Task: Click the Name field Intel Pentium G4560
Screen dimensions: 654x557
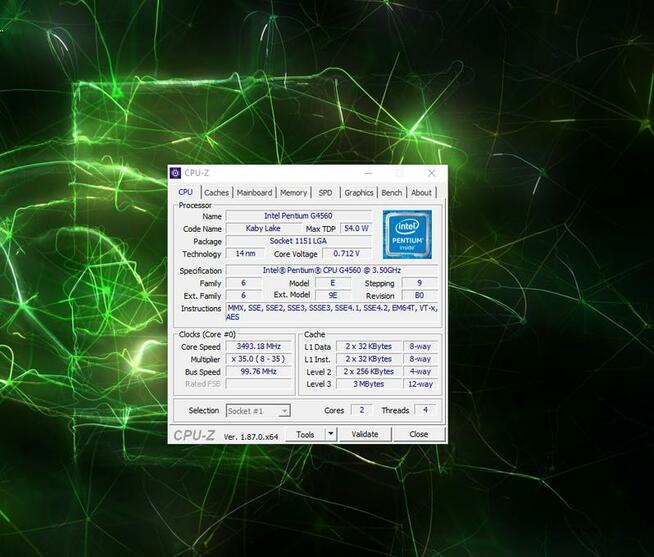Action: tap(298, 216)
